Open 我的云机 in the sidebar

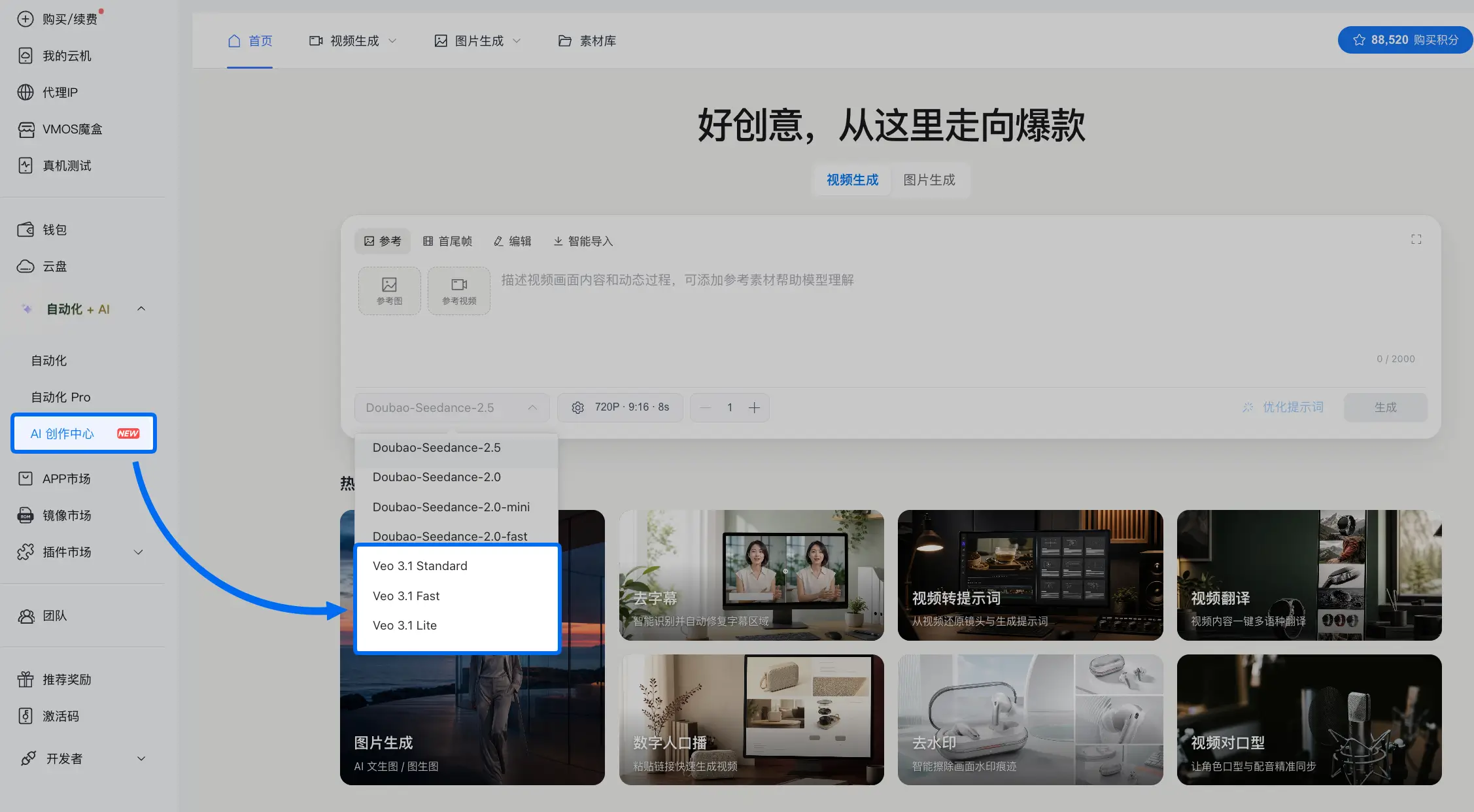pos(54,56)
